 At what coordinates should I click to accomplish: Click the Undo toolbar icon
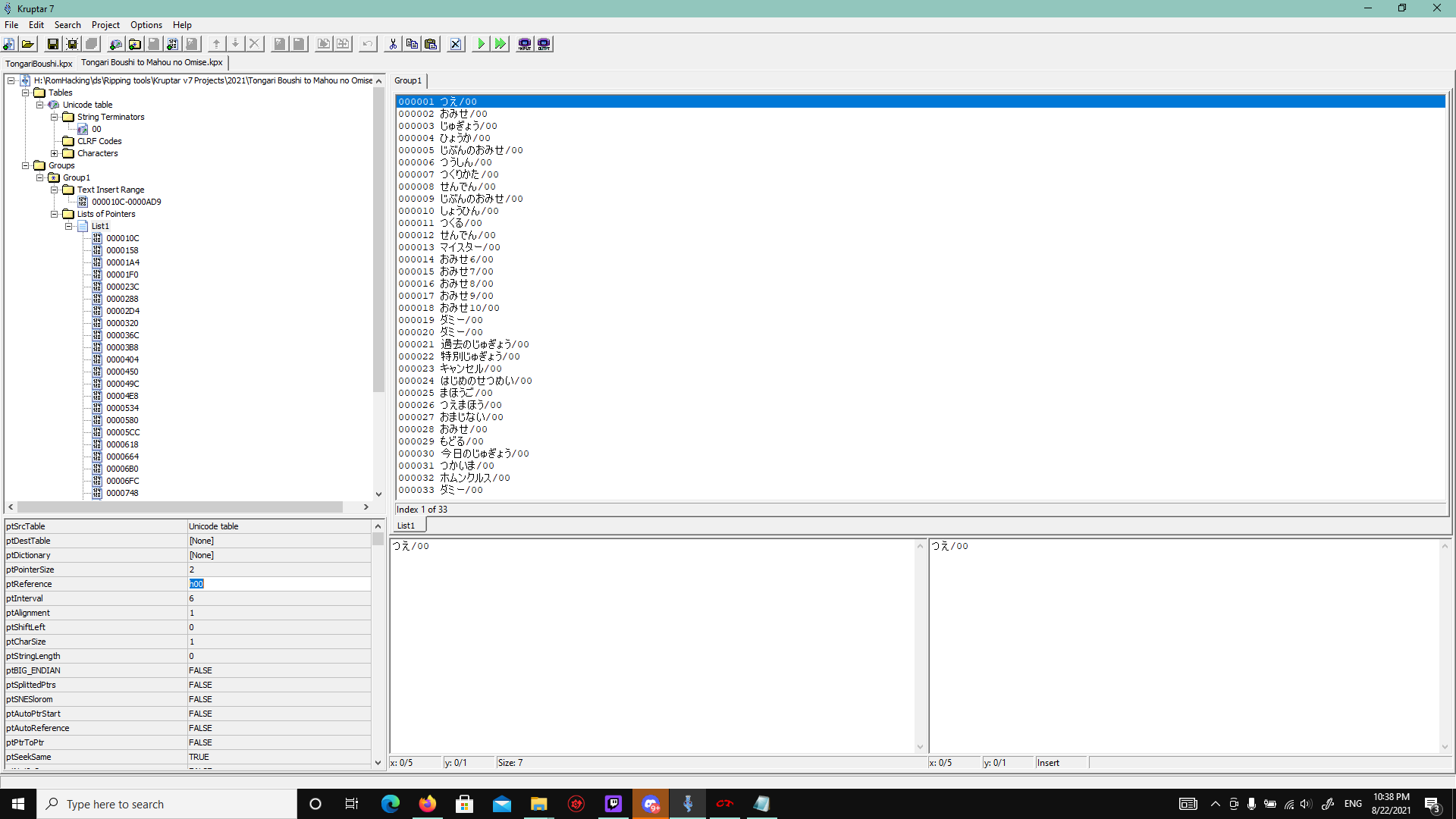click(368, 44)
